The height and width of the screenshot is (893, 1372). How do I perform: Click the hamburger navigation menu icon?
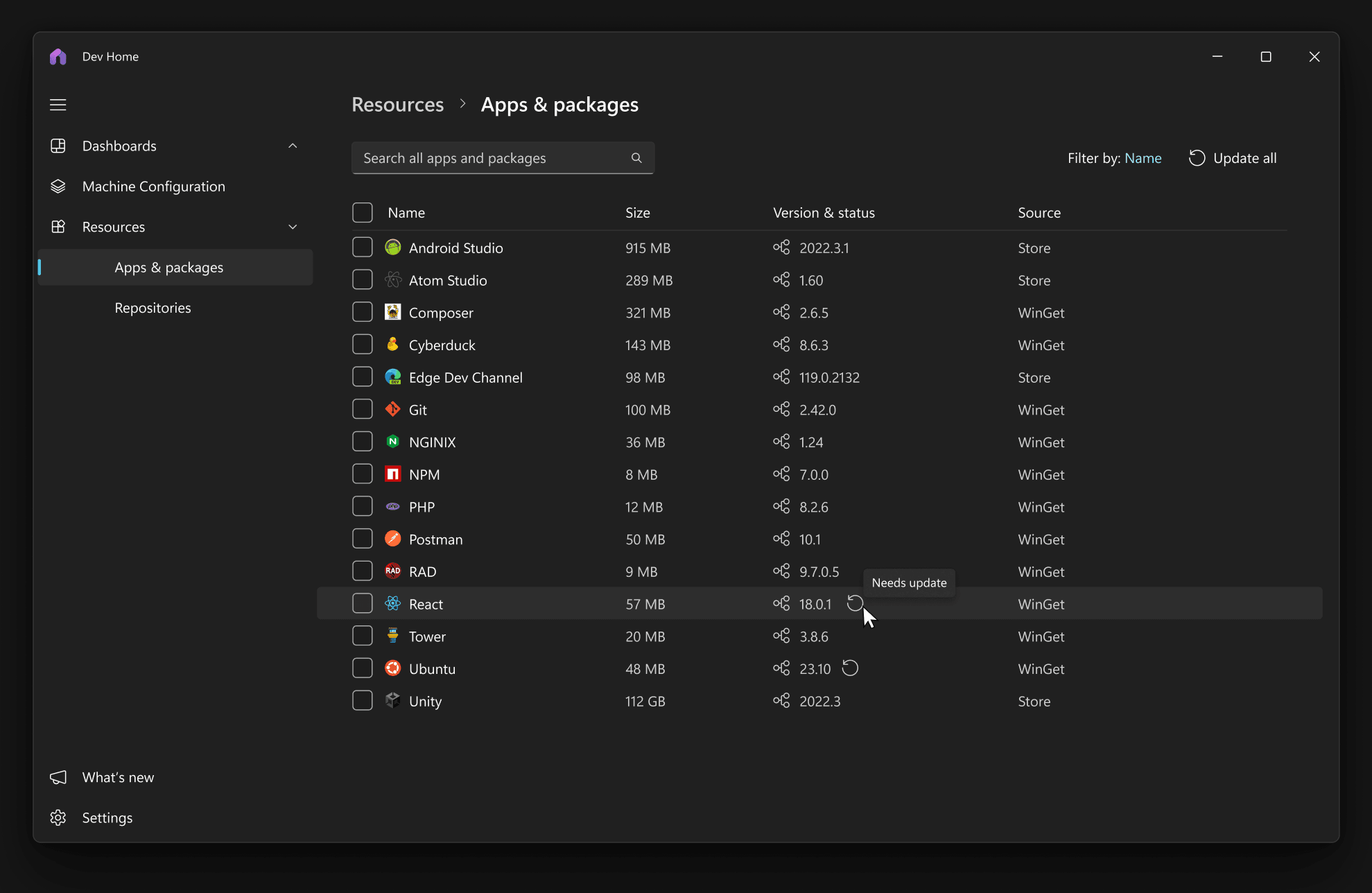click(58, 105)
